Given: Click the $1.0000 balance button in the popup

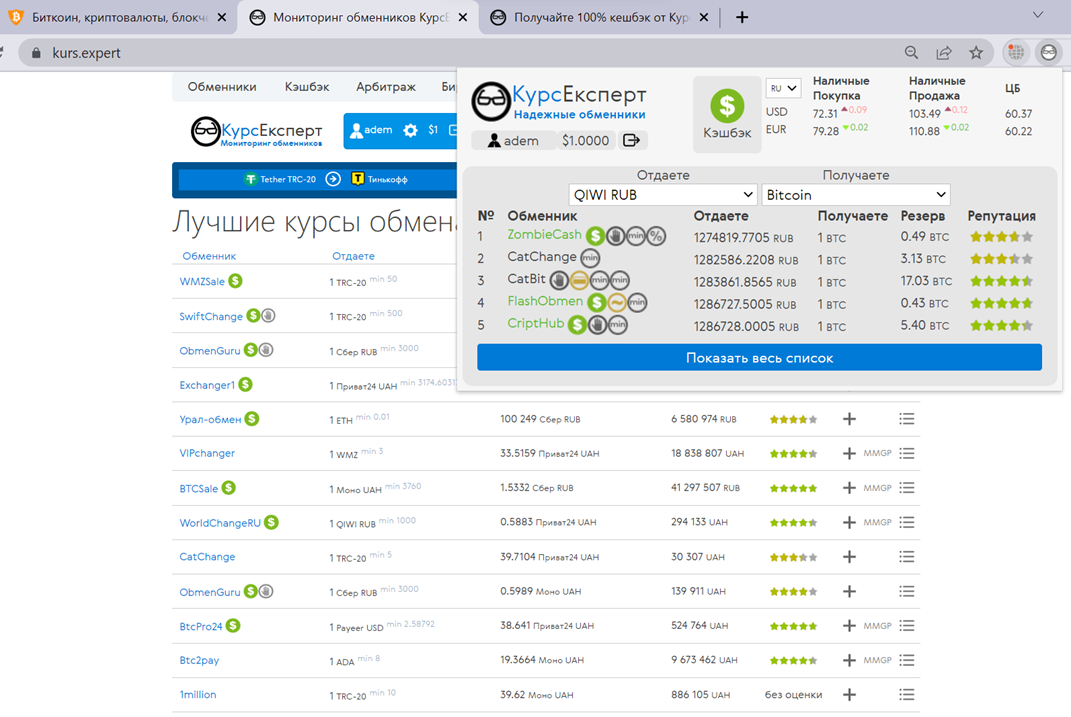Looking at the screenshot, I should point(585,141).
